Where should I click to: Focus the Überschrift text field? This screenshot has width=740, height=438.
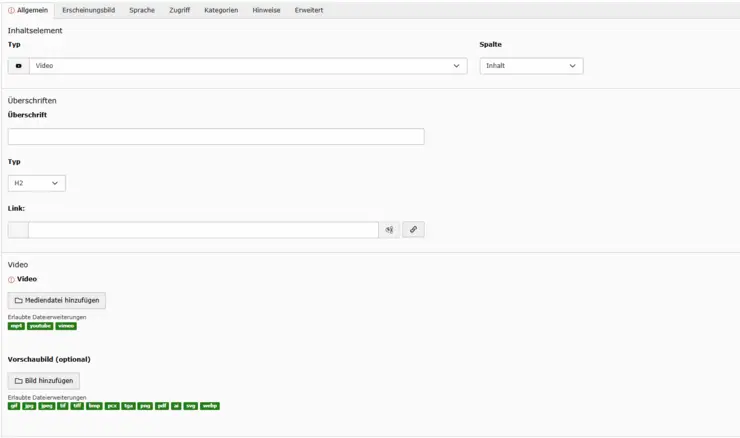point(216,137)
